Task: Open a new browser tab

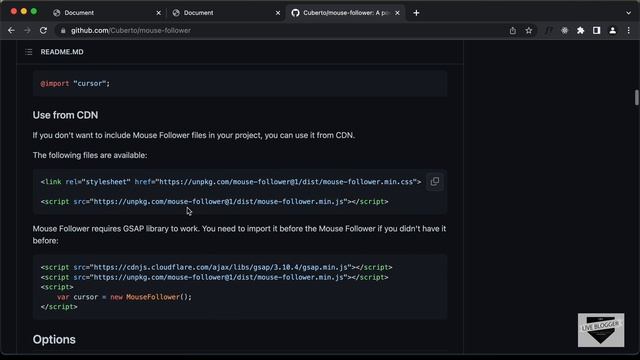Action: [416, 13]
